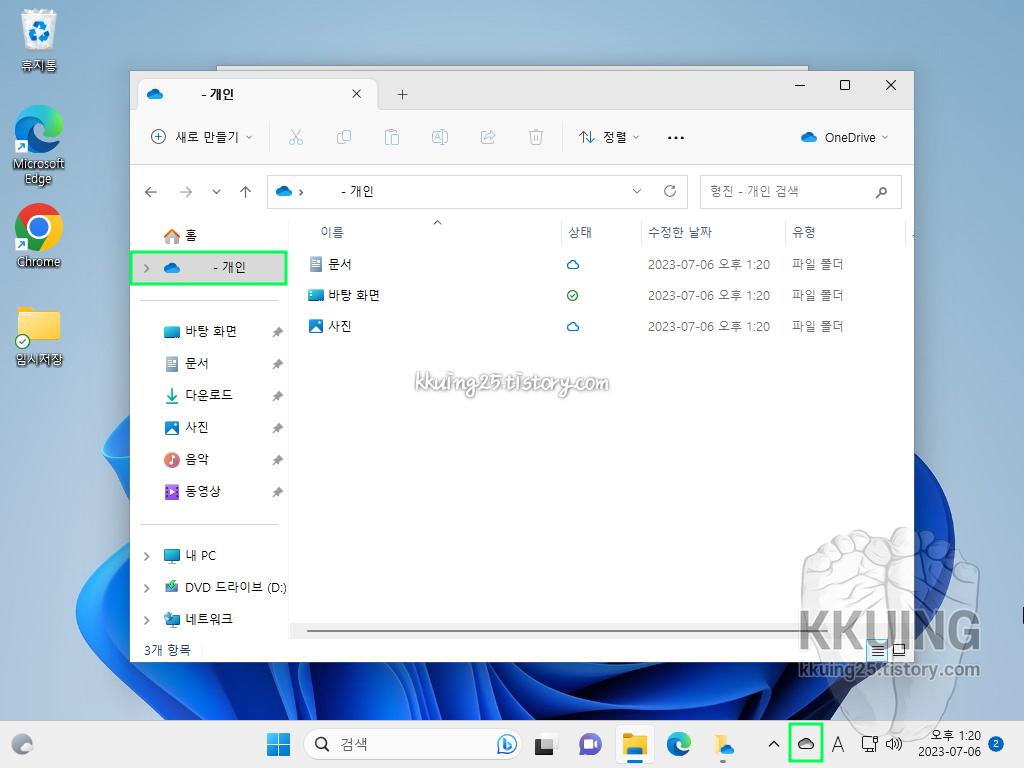Select the - 개인 window tab

click(x=257, y=95)
